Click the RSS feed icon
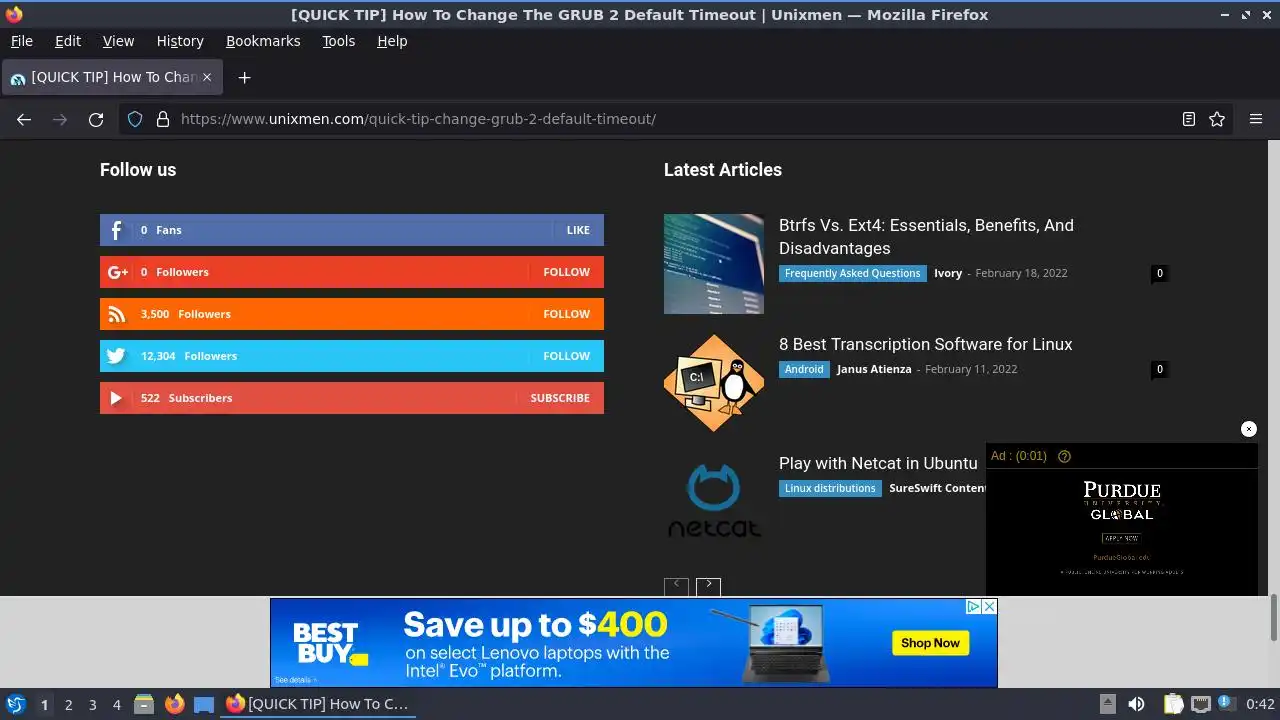This screenshot has height=720, width=1280. [x=117, y=314]
